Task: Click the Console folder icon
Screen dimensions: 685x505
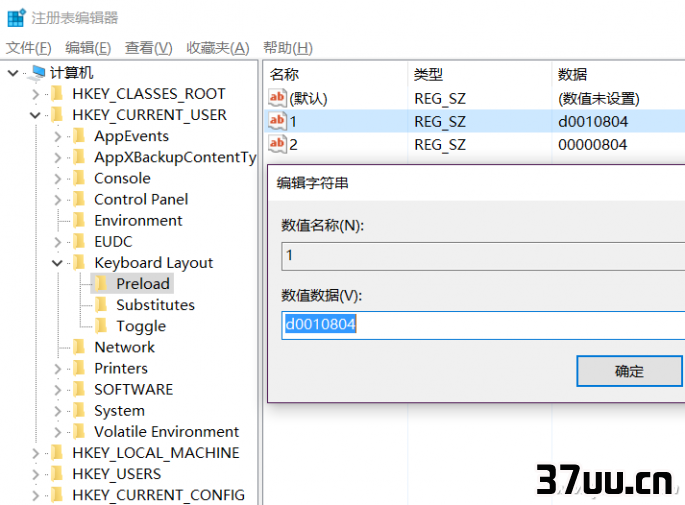Action: [79, 178]
